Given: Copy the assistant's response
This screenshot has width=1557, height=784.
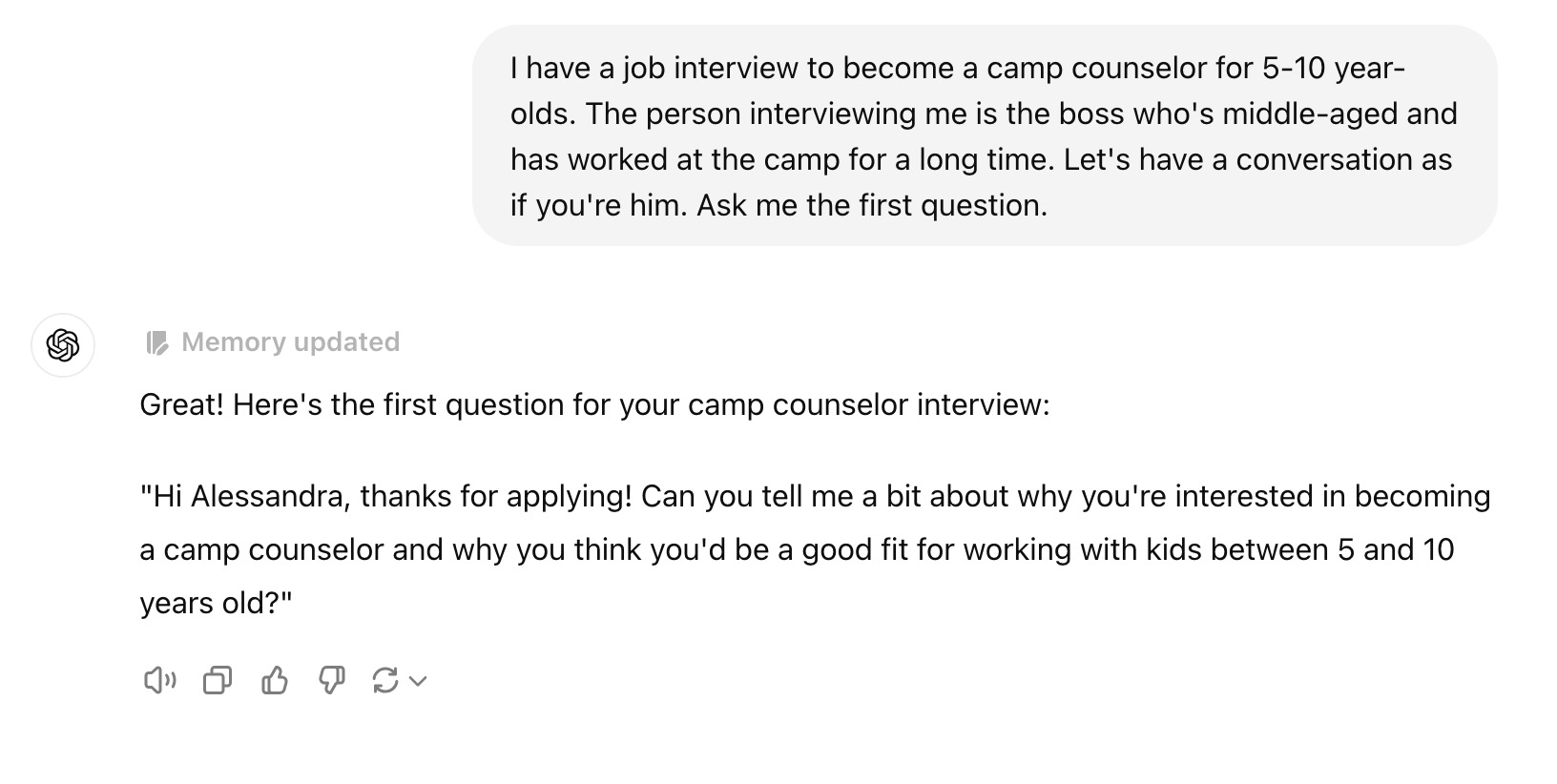Looking at the screenshot, I should point(218,680).
